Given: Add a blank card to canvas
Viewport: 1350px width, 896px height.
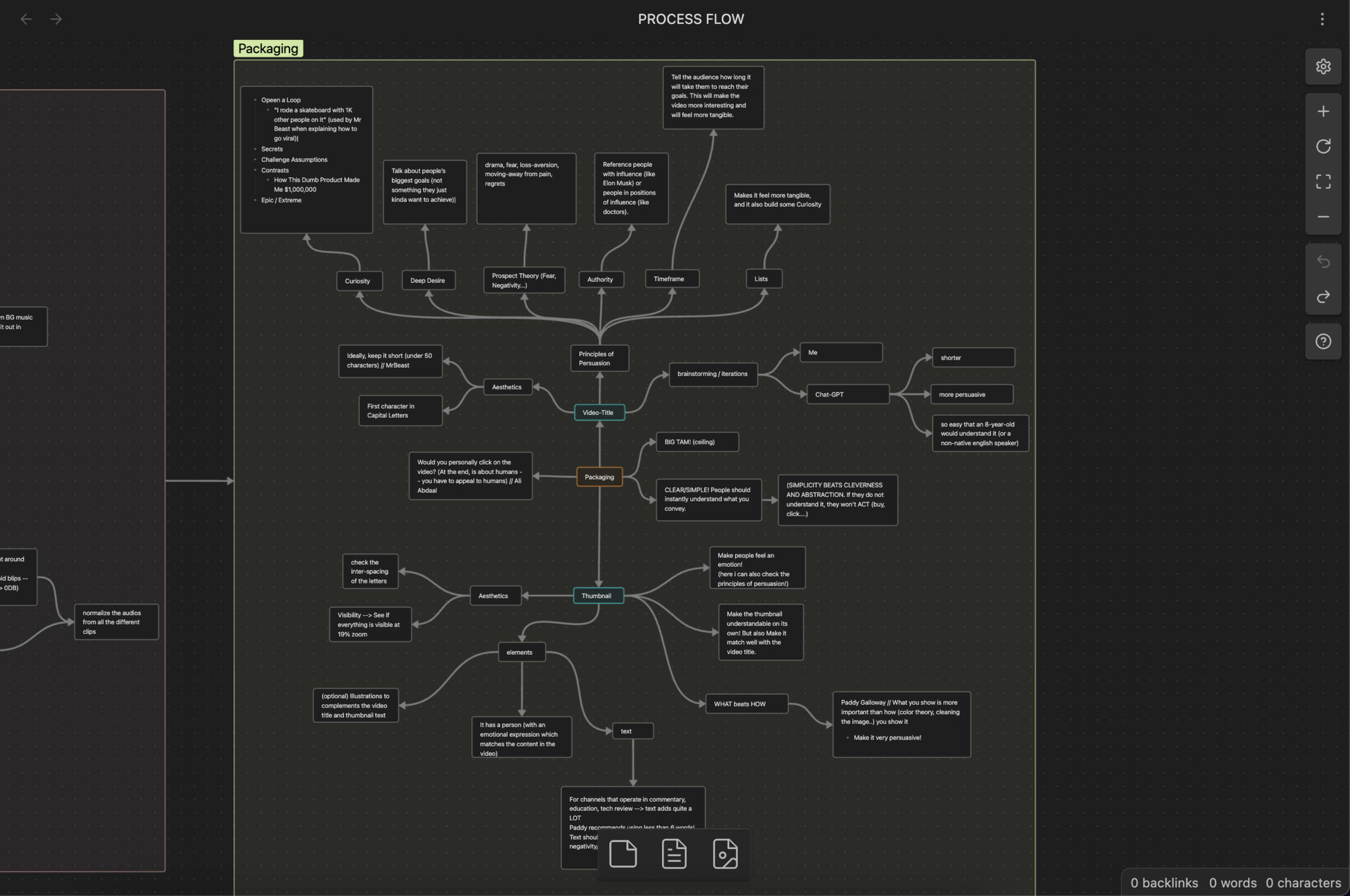Looking at the screenshot, I should pos(622,853).
